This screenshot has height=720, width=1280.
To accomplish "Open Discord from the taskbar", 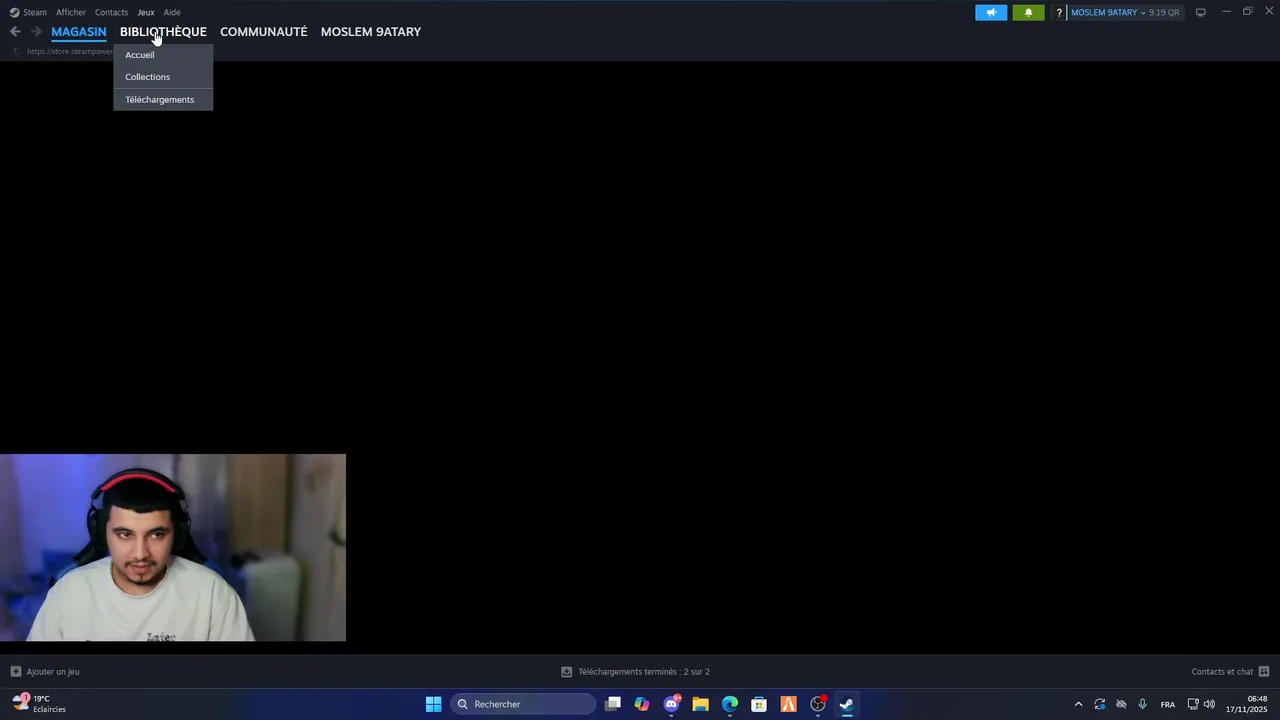I will 671,704.
